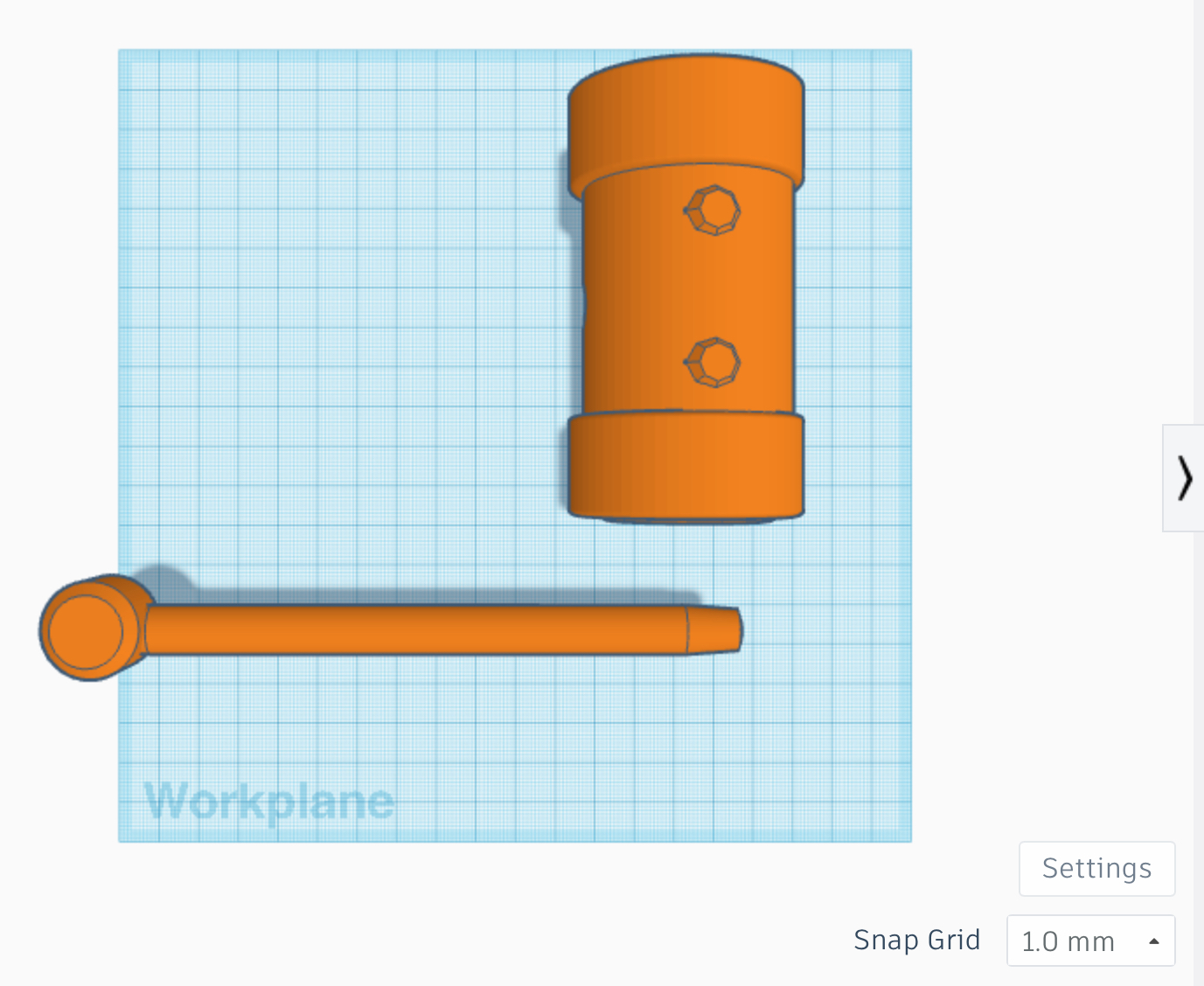Open the Settings dialog

(x=1096, y=868)
